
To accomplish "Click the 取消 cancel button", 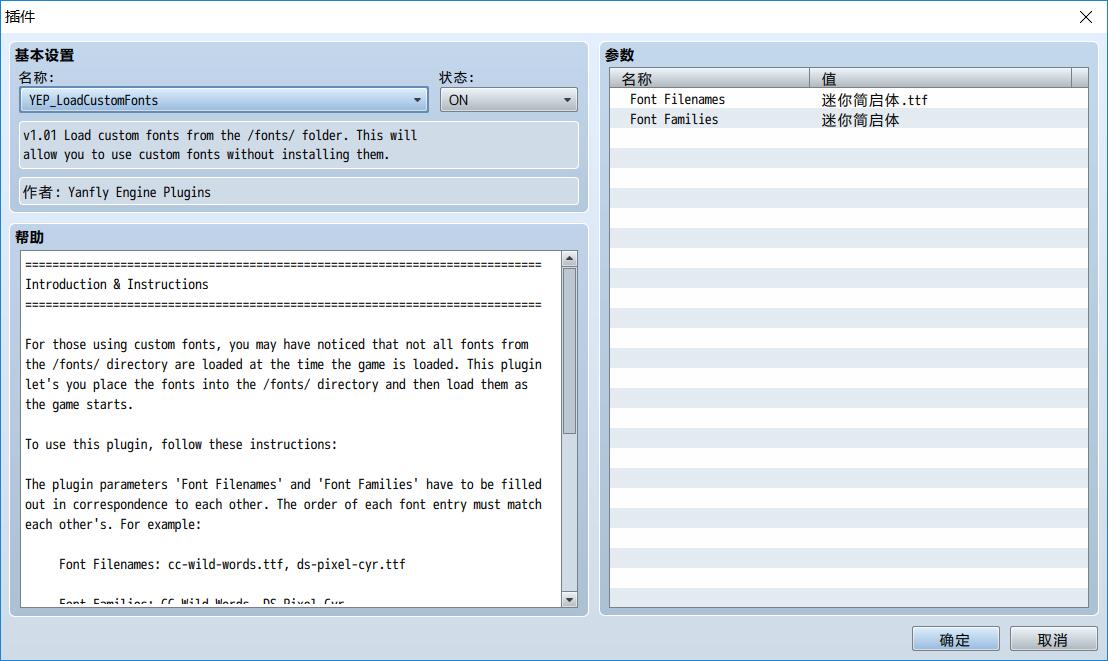I will click(1053, 639).
